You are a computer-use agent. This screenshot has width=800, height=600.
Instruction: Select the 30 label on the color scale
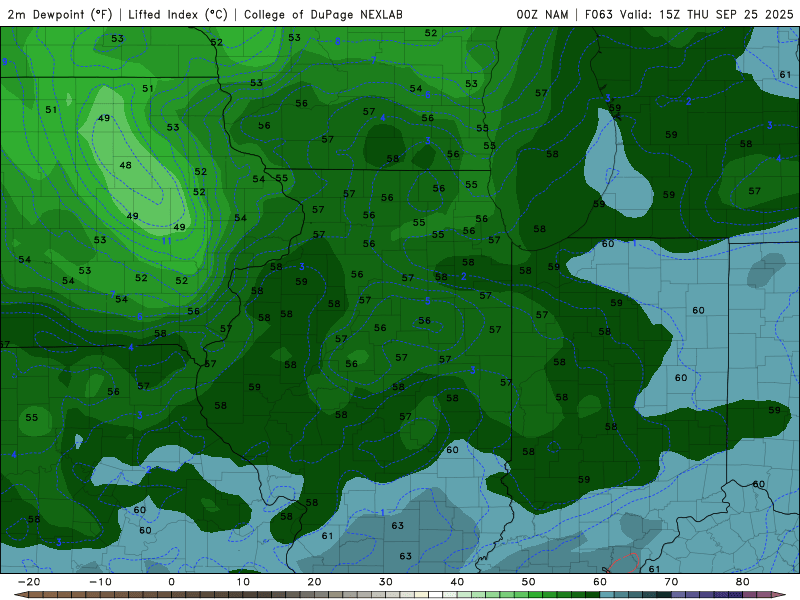coord(386,582)
